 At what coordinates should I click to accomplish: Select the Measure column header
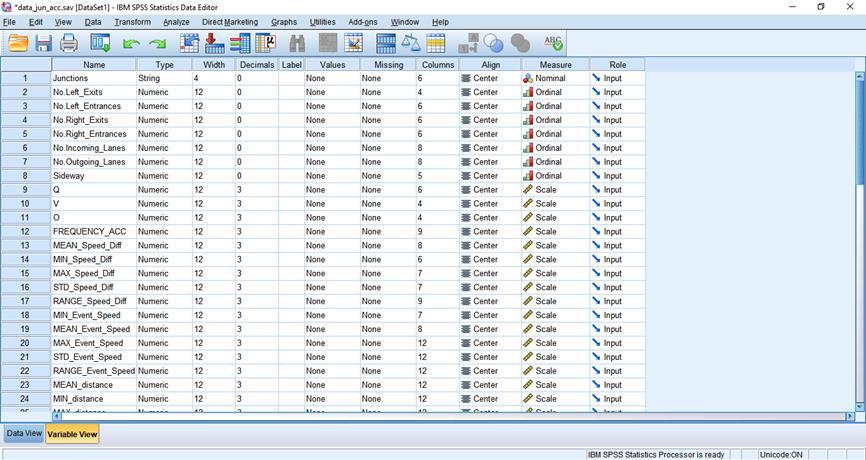point(556,65)
